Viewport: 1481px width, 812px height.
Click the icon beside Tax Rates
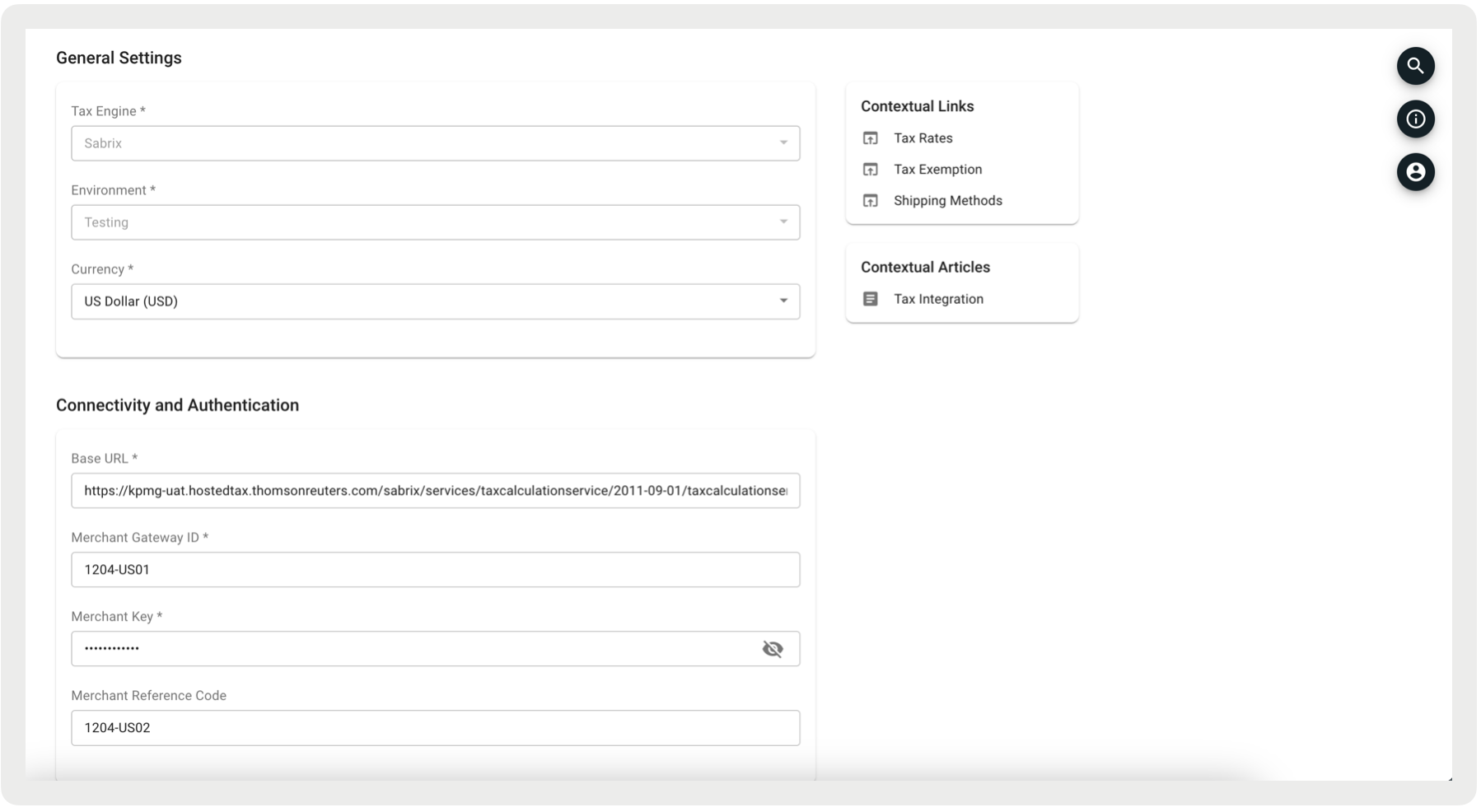tap(870, 138)
